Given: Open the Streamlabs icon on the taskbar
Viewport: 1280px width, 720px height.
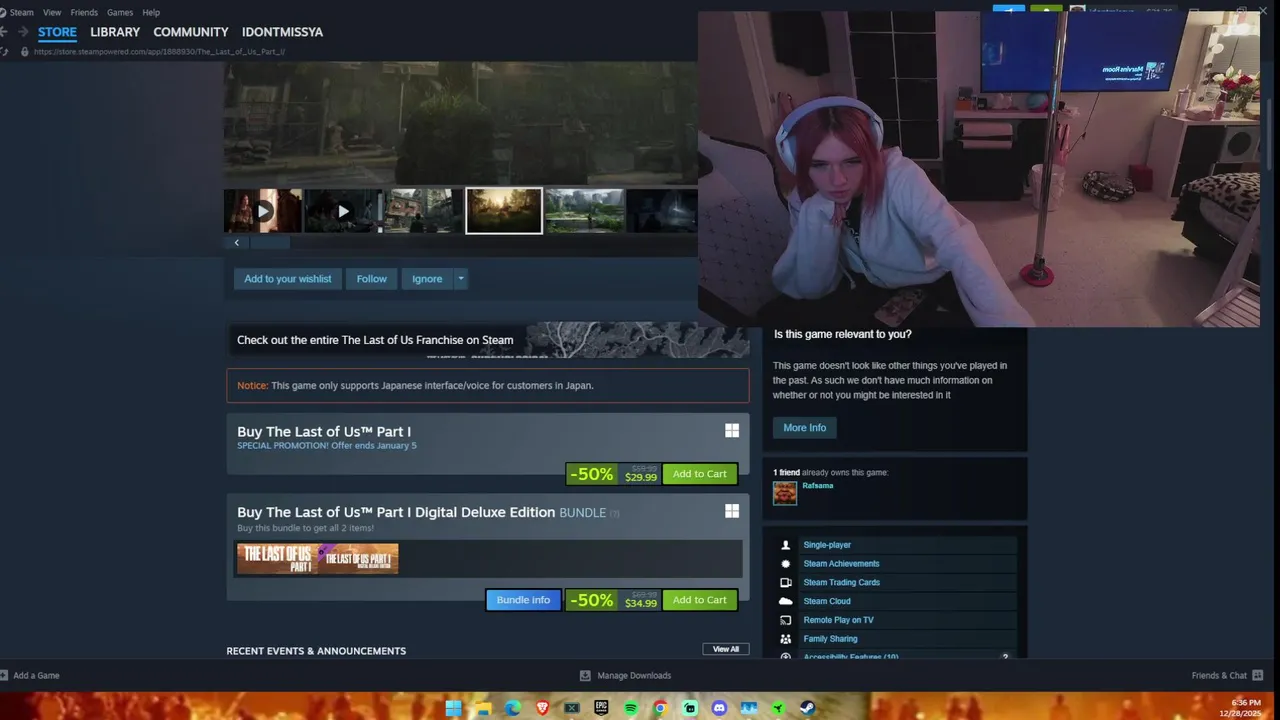Looking at the screenshot, I should click(x=690, y=708).
